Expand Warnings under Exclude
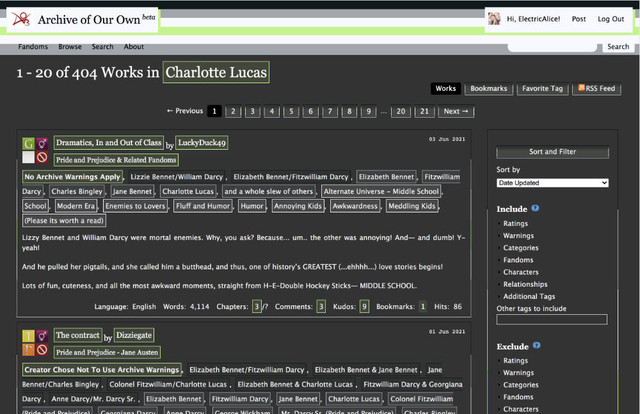 (518, 373)
